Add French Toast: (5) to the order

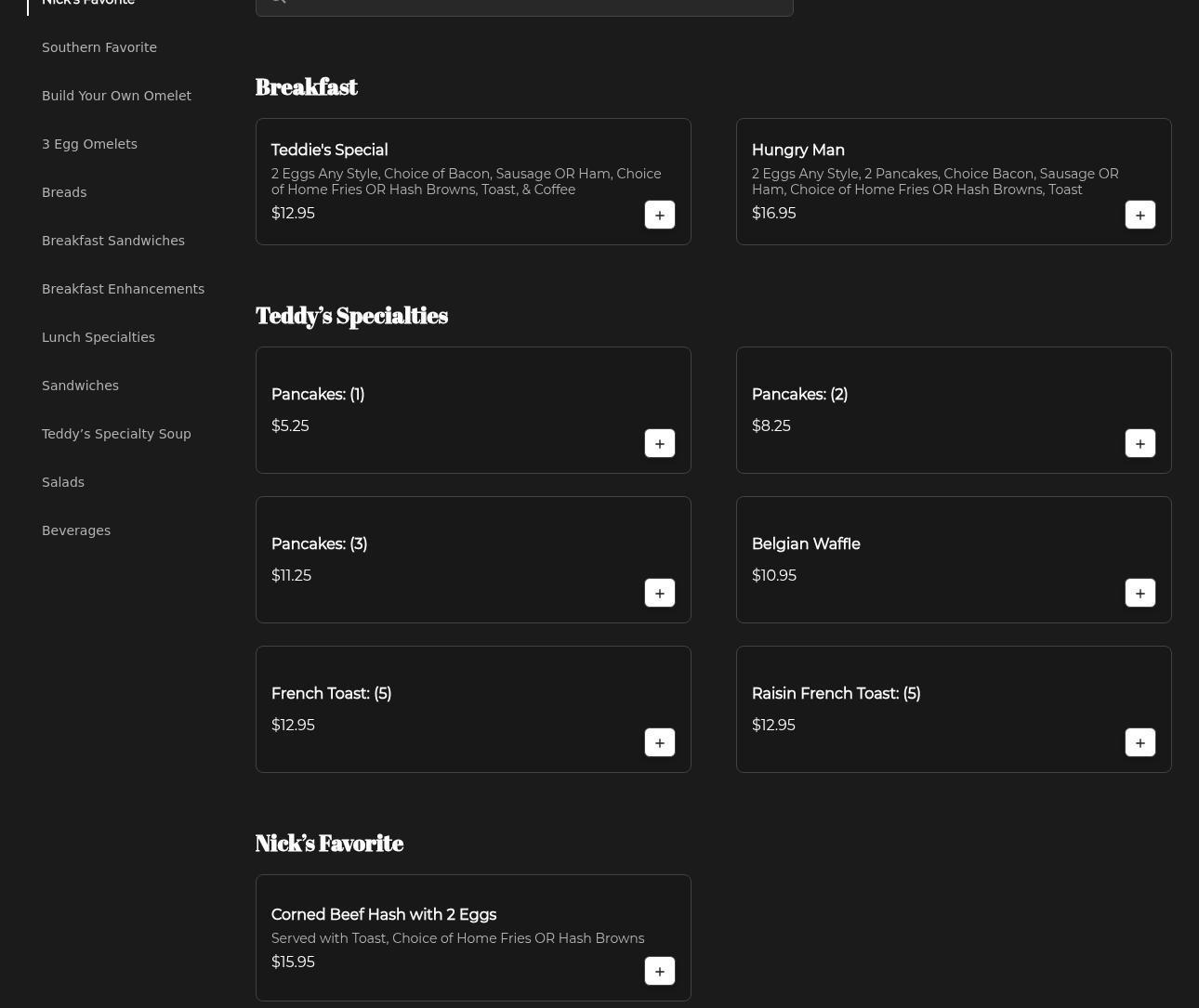(x=660, y=742)
